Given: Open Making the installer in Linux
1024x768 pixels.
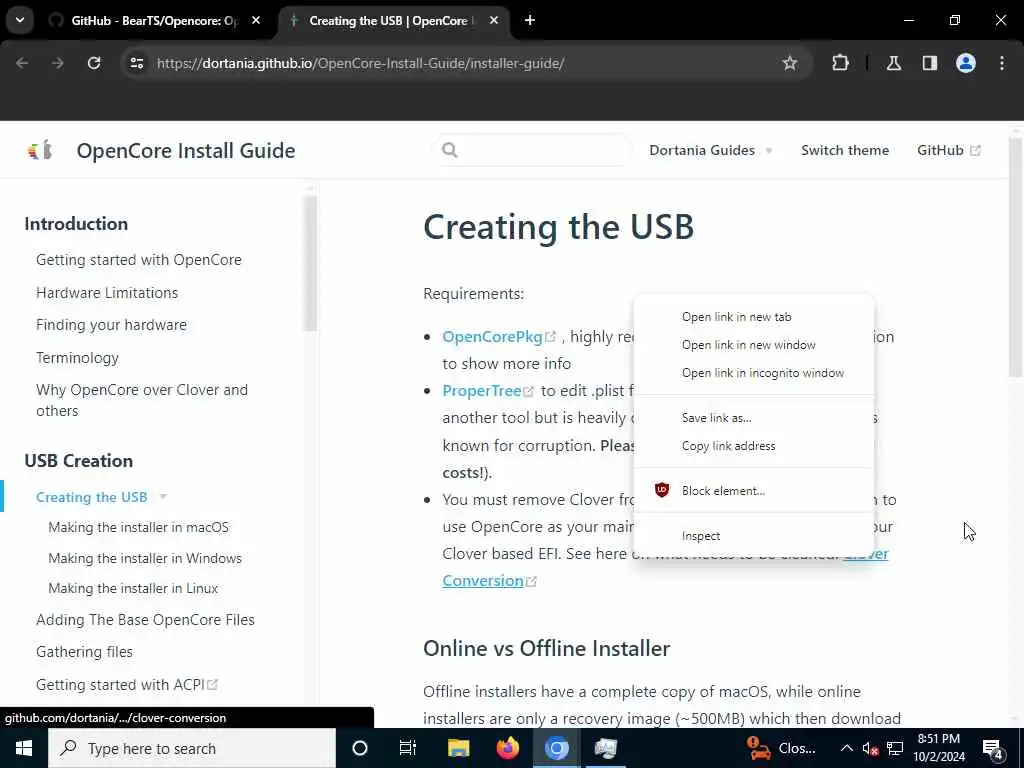Looking at the screenshot, I should pyautogui.click(x=133, y=588).
